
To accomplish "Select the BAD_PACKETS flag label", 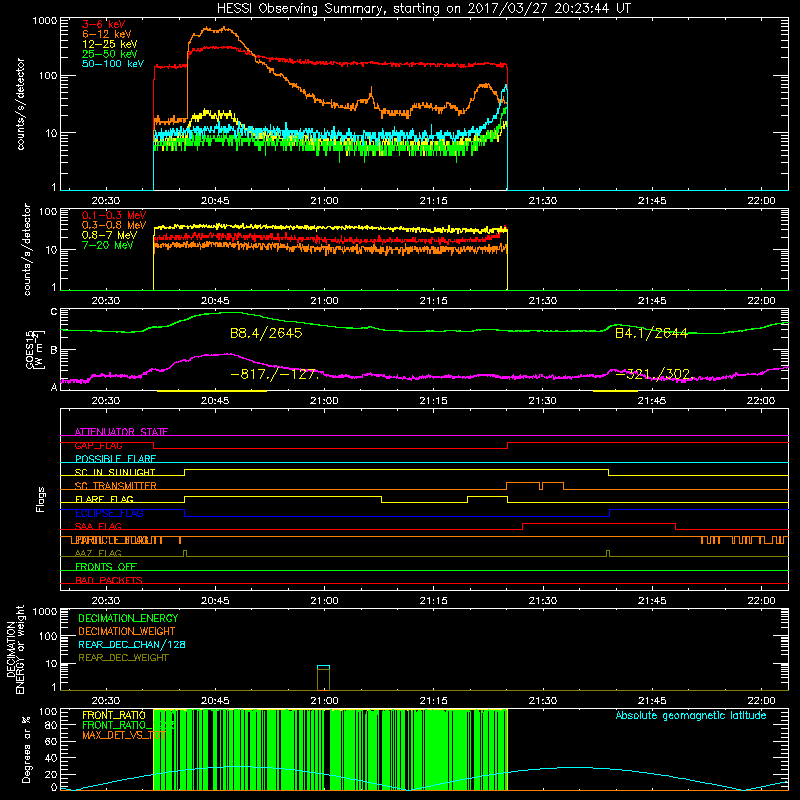I will pyautogui.click(x=109, y=580).
